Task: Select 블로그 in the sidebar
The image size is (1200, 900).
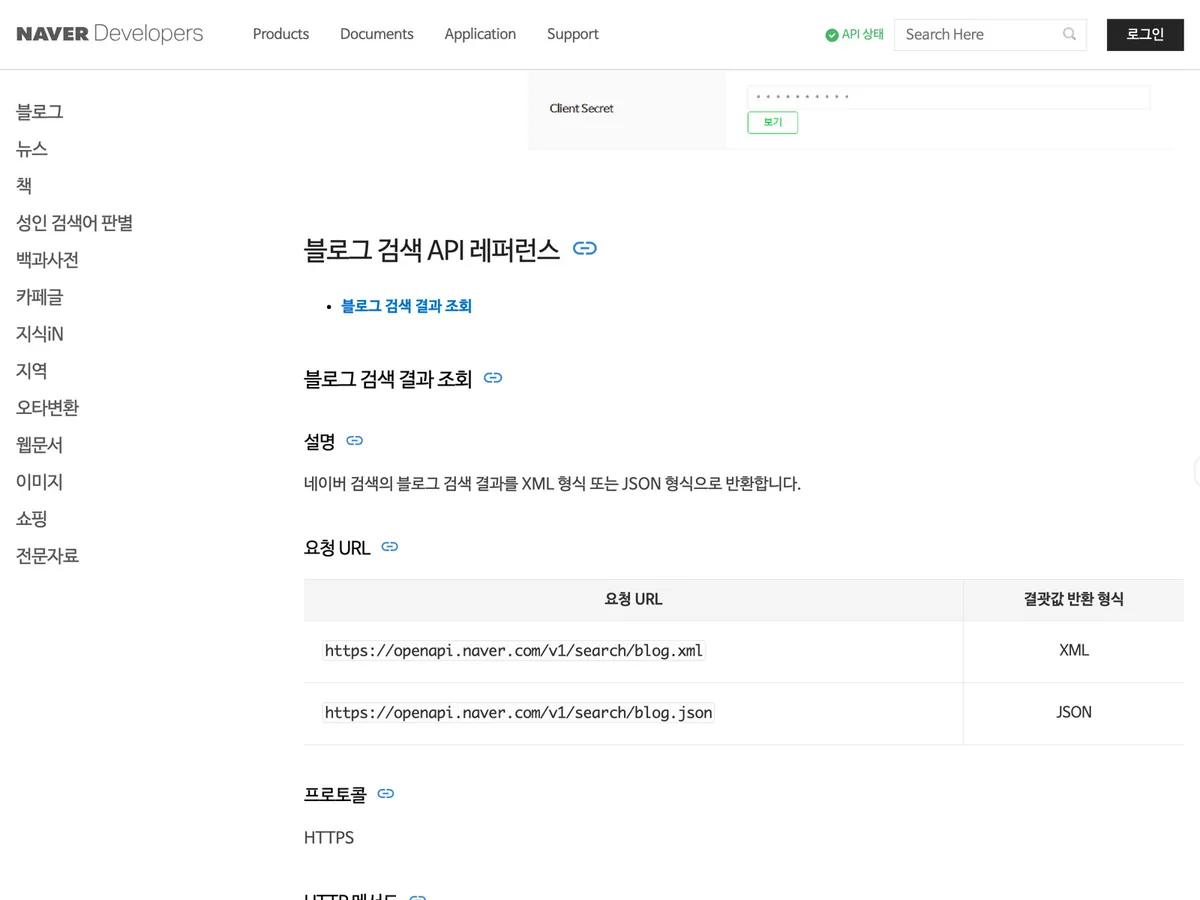Action: 40,112
